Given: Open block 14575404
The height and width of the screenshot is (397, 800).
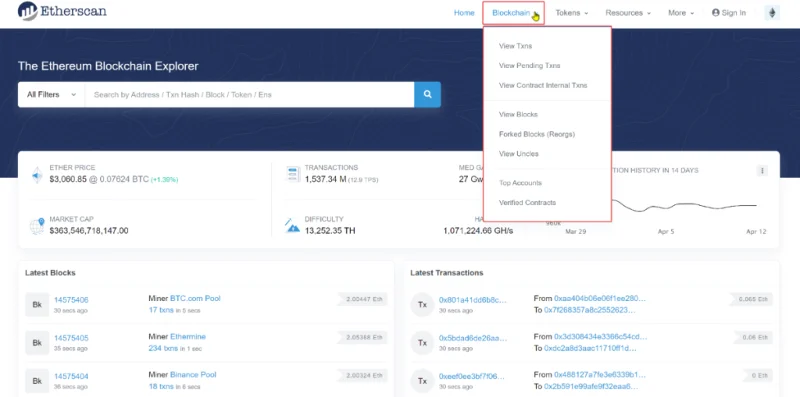Looking at the screenshot, I should coord(71,377).
